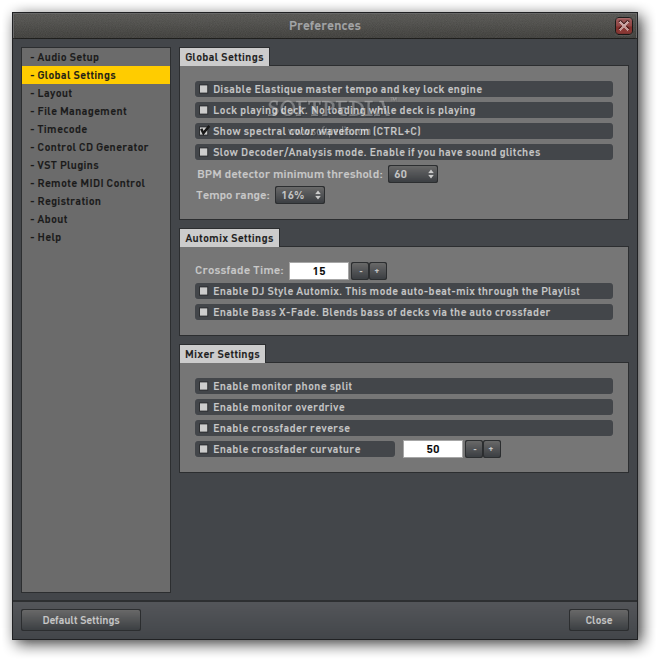Open the Tempo range dropdown
Image resolution: width=658 pixels, height=660 pixels.
coord(300,195)
